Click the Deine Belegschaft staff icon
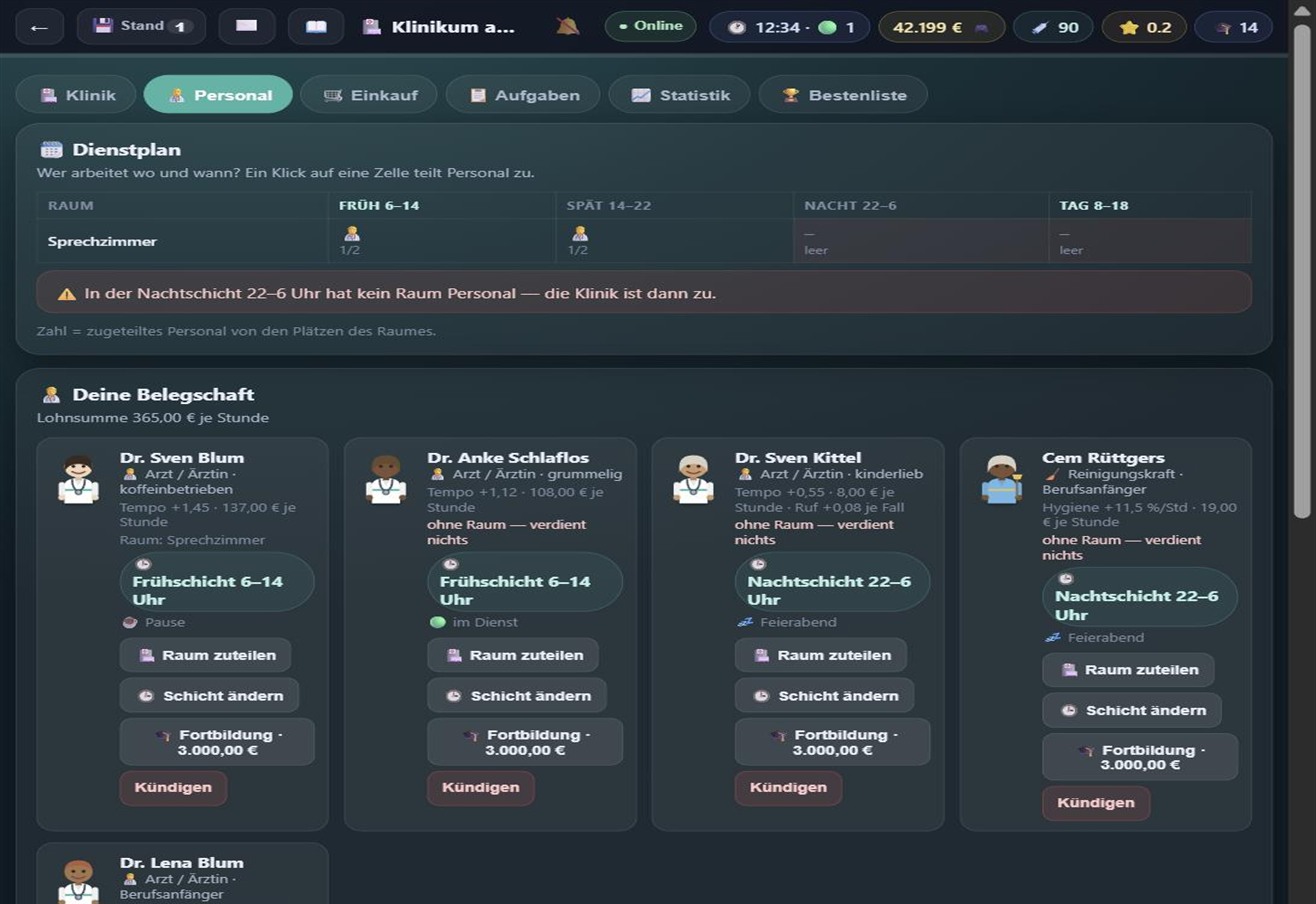Viewport: 1316px width, 904px height. pos(51,394)
